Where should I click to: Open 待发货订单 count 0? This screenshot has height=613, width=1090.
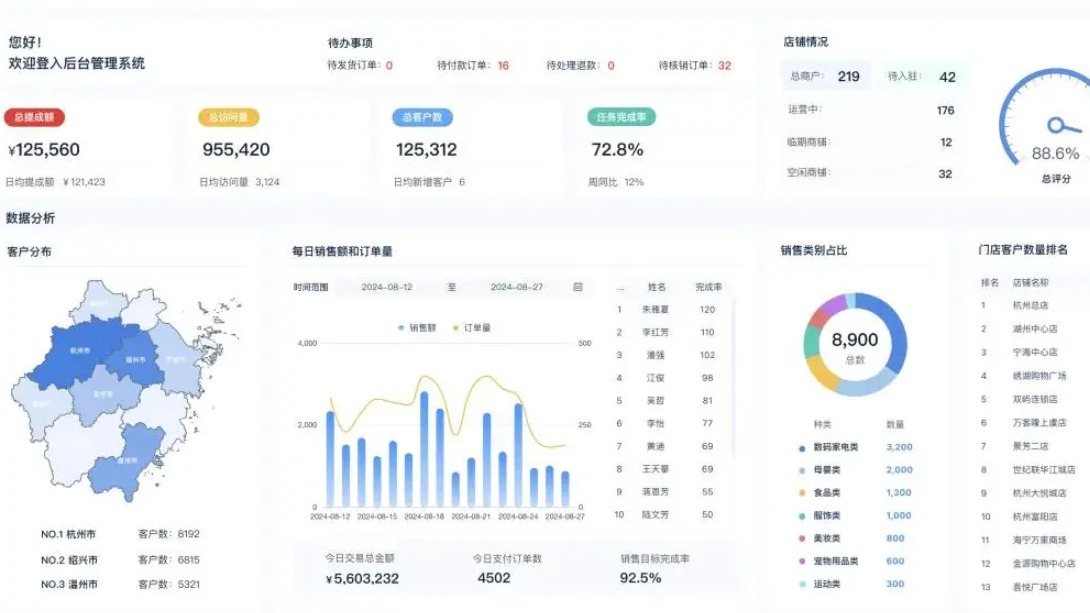(389, 65)
